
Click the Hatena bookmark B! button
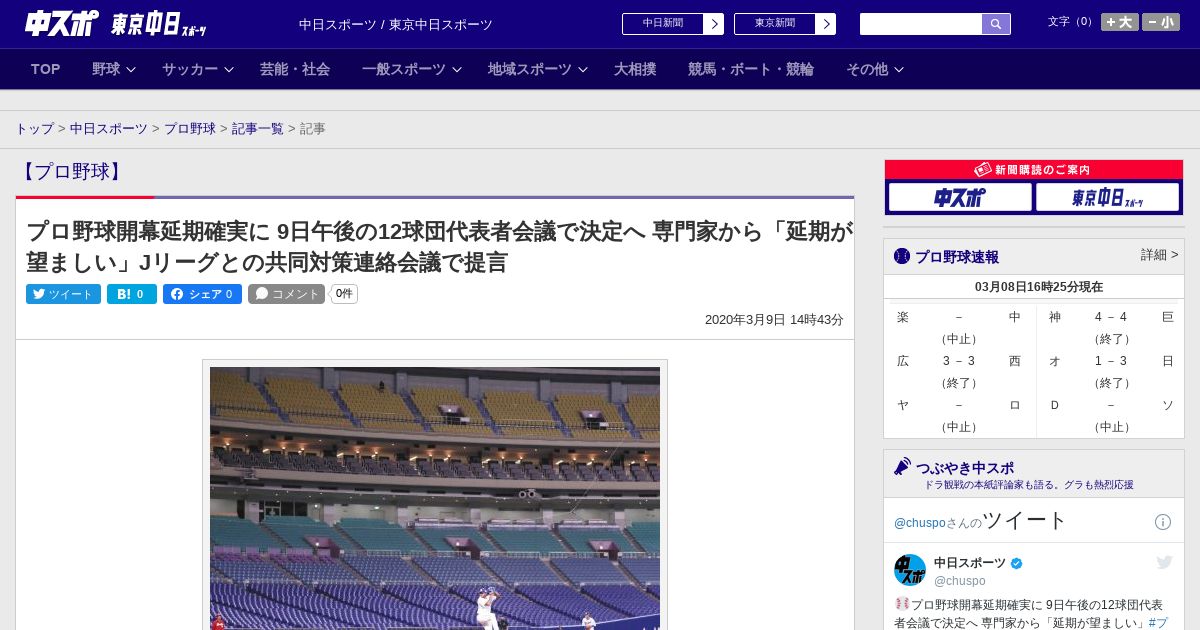click(x=132, y=294)
